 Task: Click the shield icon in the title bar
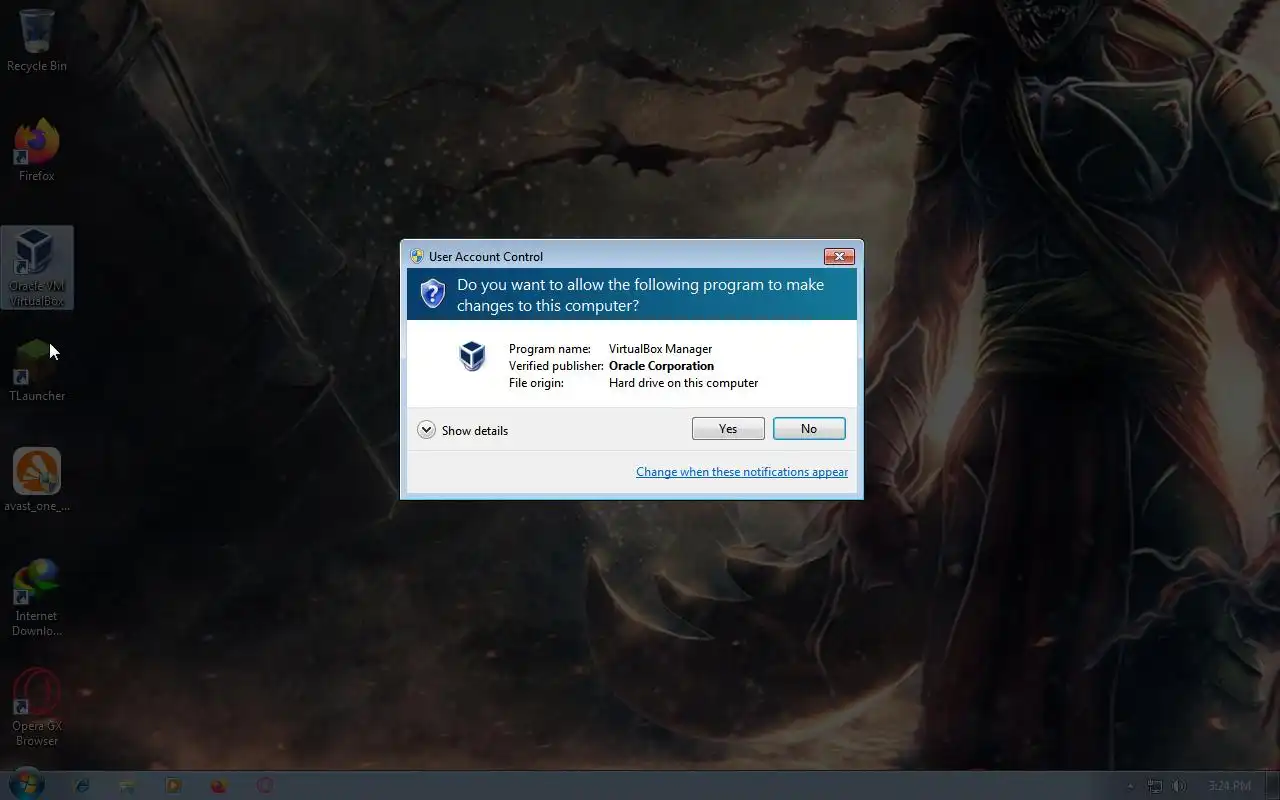coord(417,257)
